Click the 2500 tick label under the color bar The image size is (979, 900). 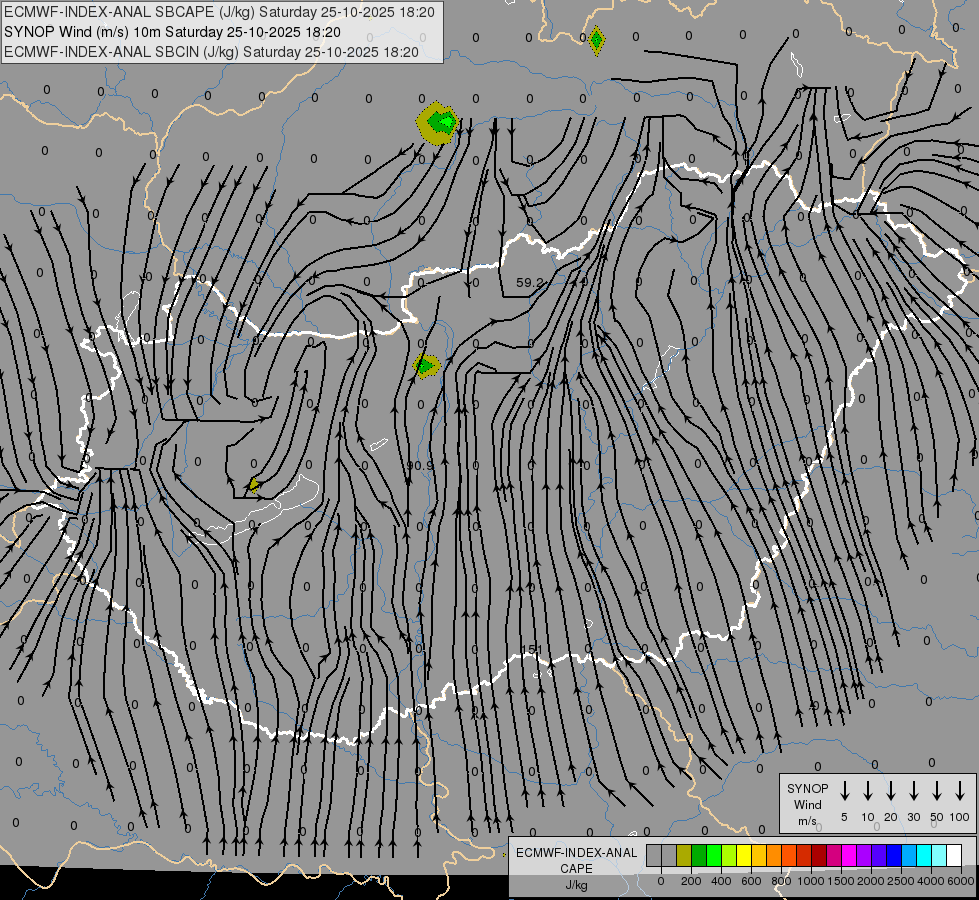(901, 881)
